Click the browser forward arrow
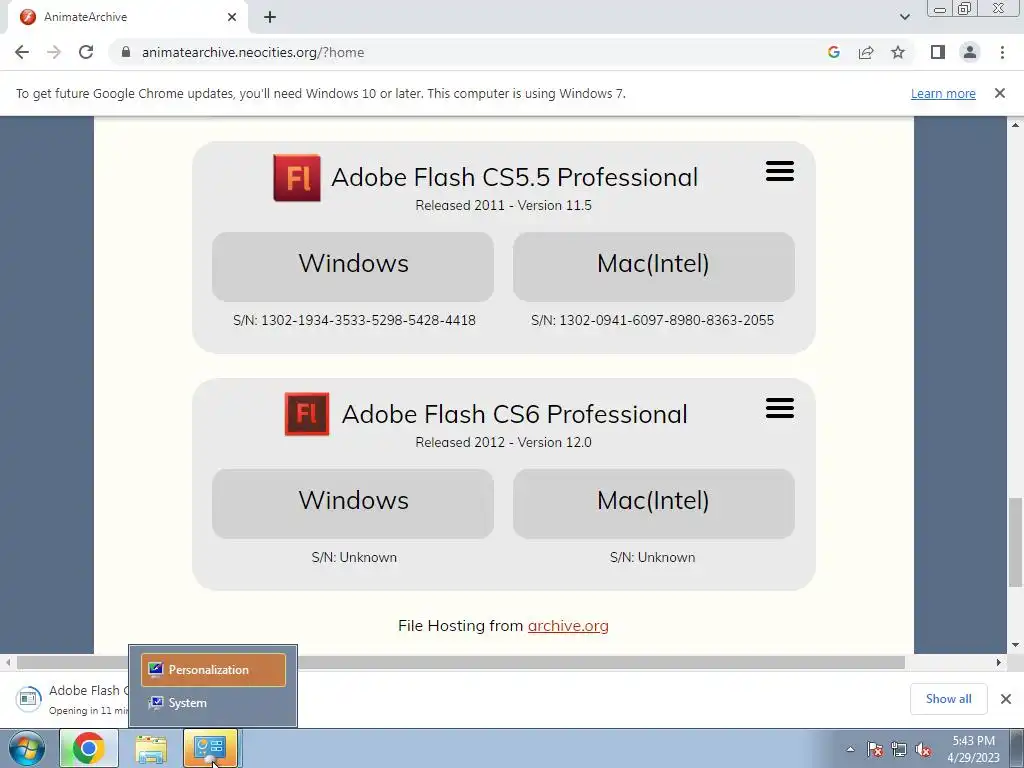 (x=54, y=52)
